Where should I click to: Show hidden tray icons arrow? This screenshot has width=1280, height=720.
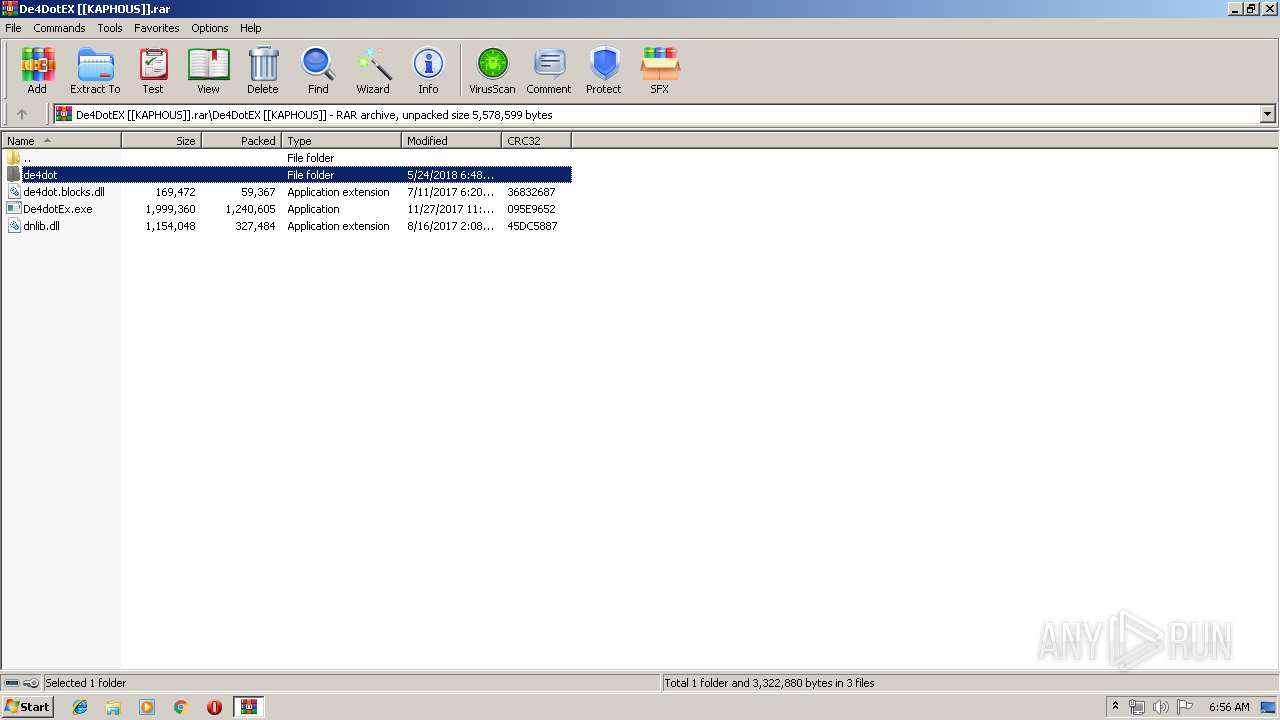point(1115,706)
